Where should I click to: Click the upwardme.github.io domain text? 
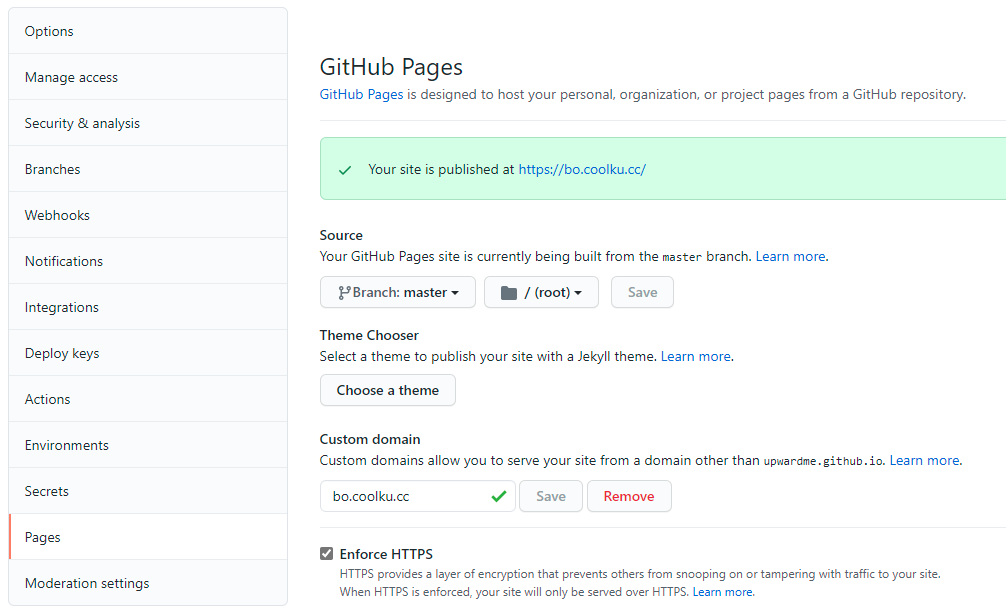point(823,461)
